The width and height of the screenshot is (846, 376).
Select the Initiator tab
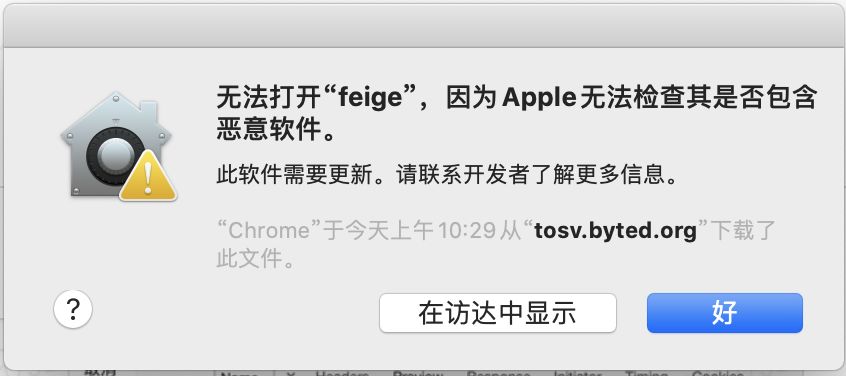577,373
